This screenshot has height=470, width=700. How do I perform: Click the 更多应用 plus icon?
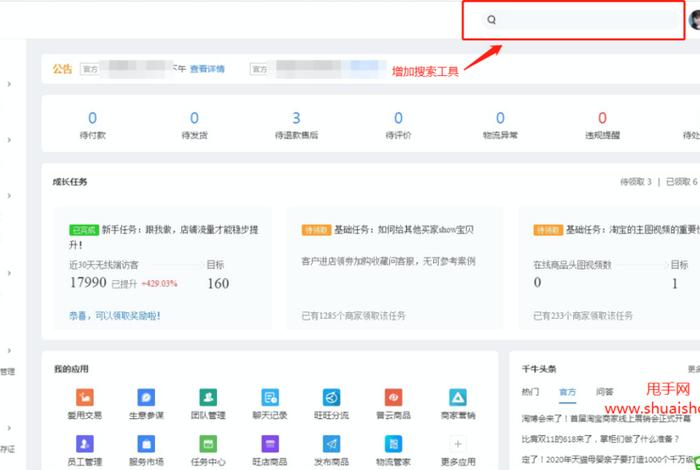tap(458, 444)
